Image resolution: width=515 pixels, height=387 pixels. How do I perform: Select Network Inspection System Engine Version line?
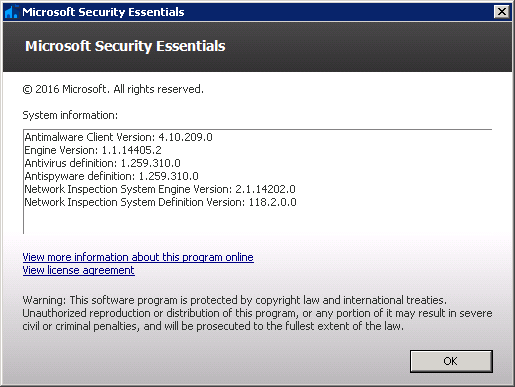(160, 189)
